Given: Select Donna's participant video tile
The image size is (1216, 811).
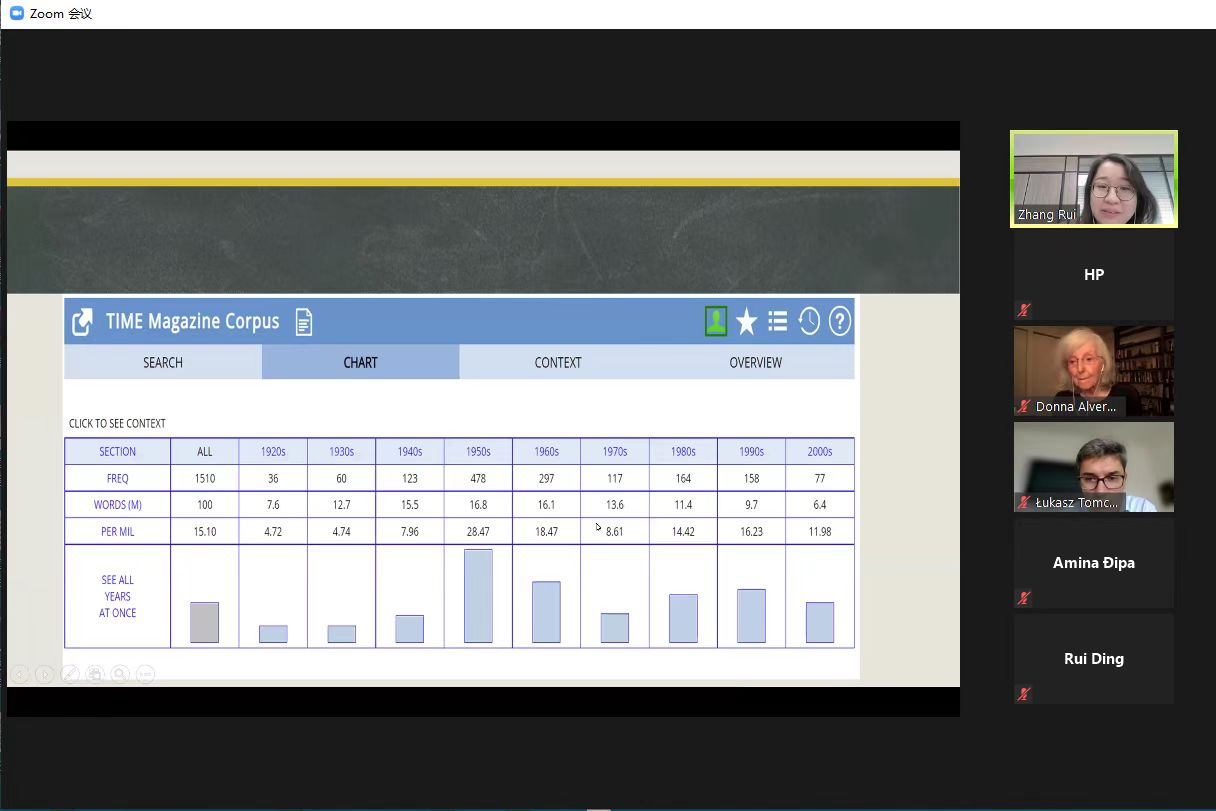Looking at the screenshot, I should point(1094,371).
